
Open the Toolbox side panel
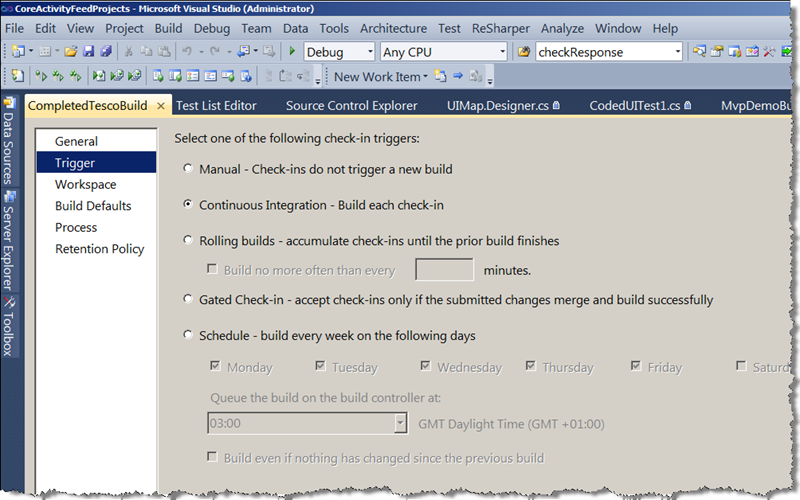9,326
